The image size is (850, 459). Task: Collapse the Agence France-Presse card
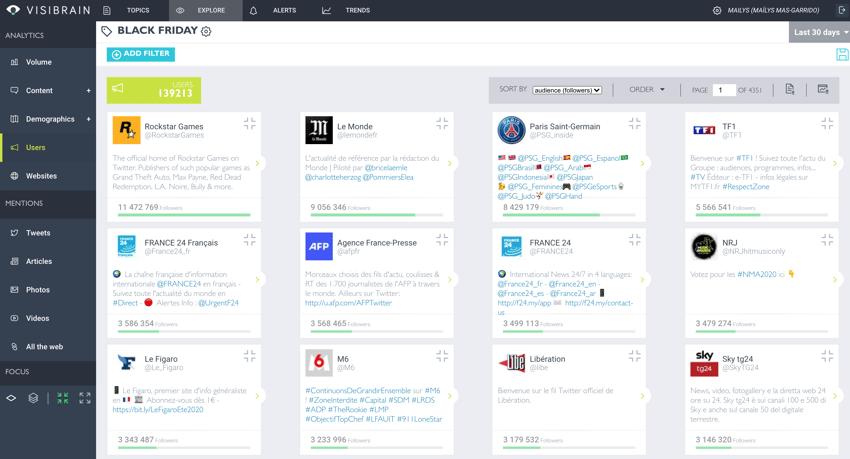click(x=442, y=240)
